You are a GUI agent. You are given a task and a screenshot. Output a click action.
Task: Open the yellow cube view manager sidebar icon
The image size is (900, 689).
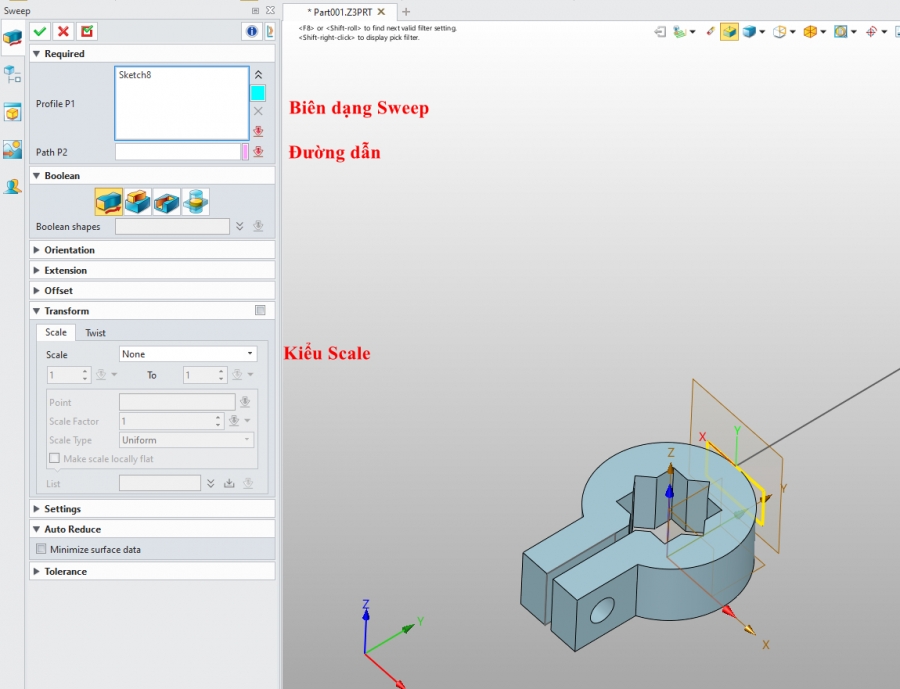point(12,112)
